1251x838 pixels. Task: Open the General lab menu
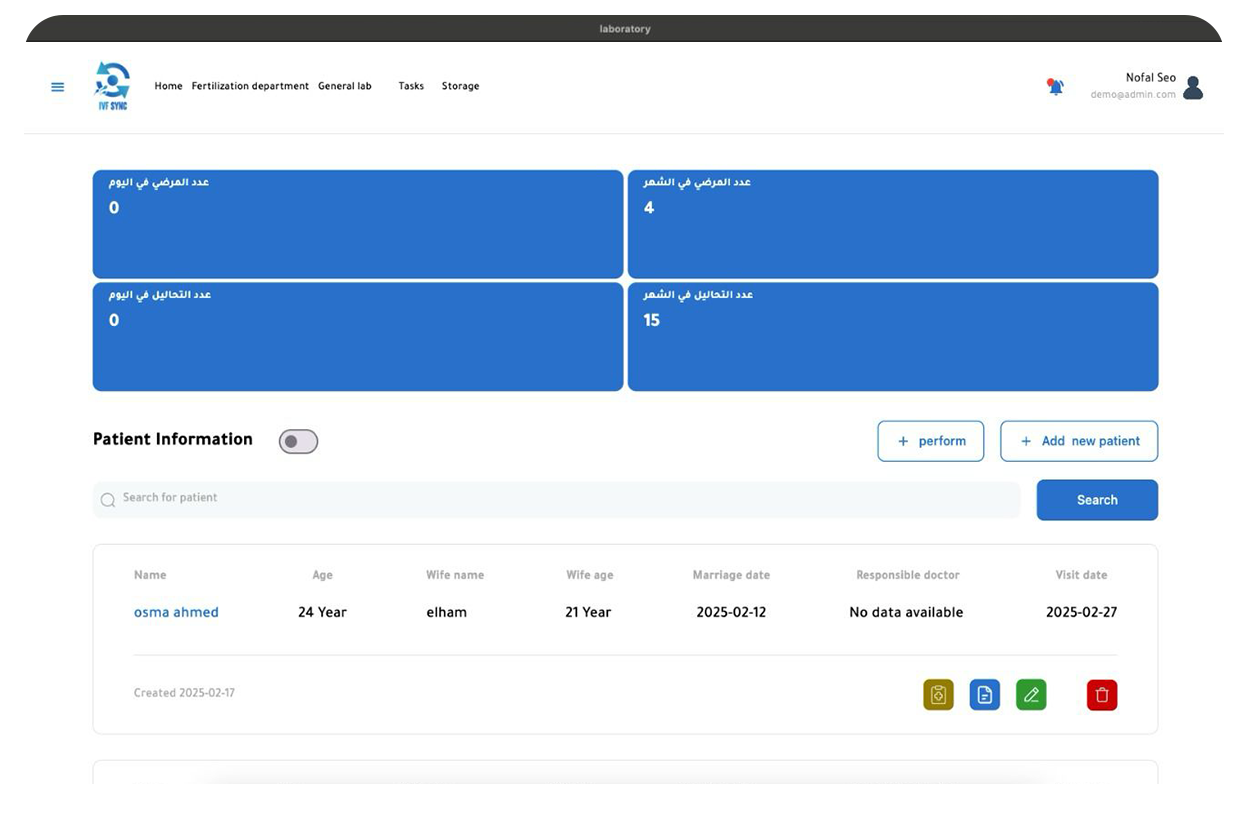click(344, 87)
